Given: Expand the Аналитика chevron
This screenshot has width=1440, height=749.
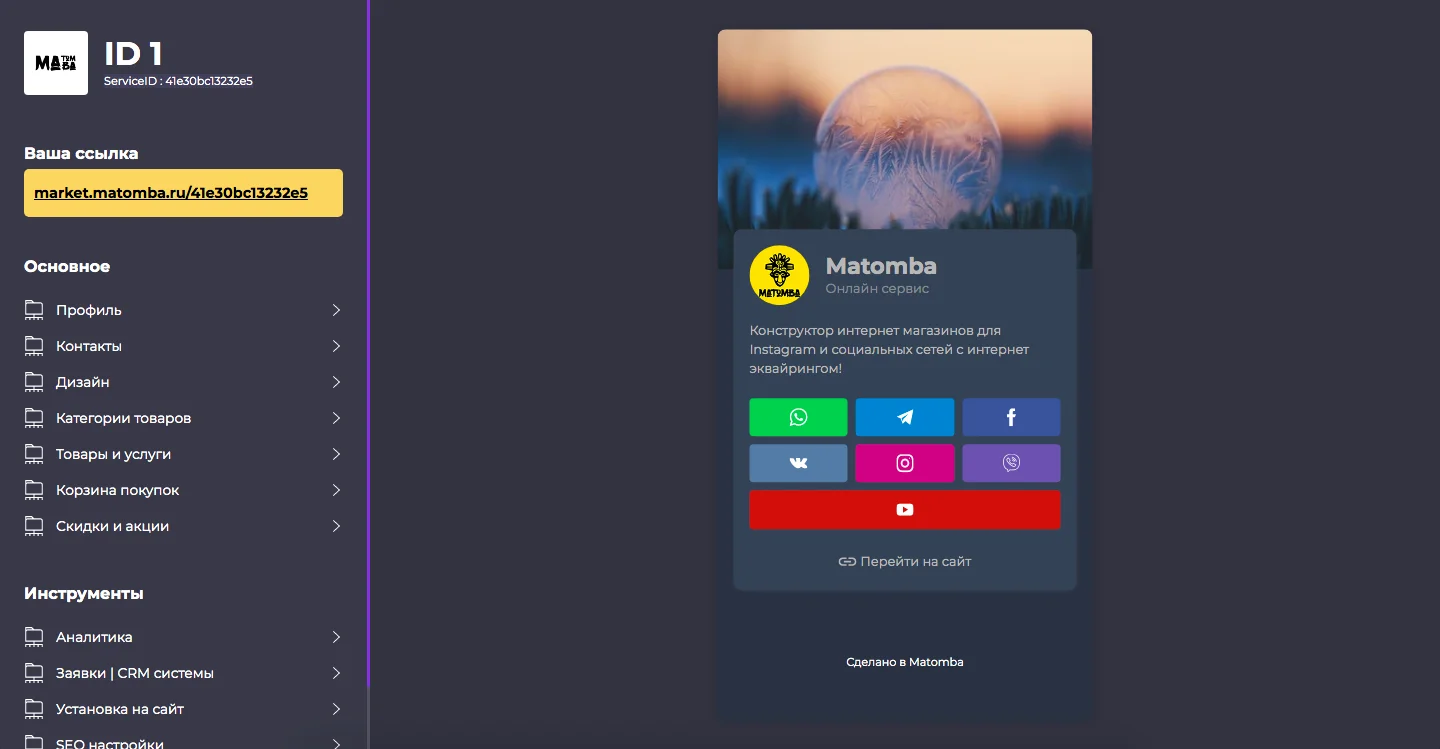Looking at the screenshot, I should (x=337, y=637).
